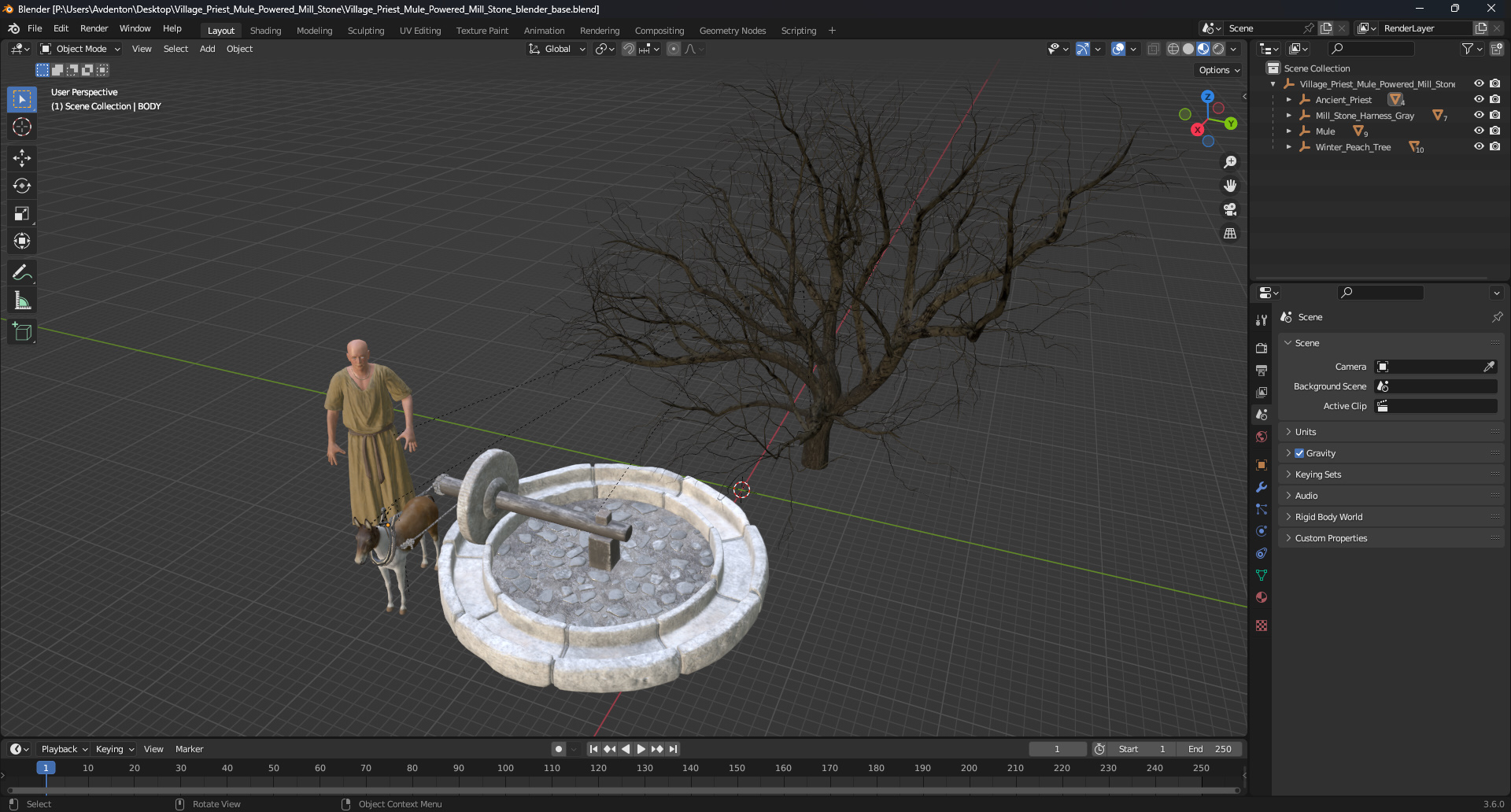The image size is (1511, 812).
Task: Open the Keying menu in timeline
Action: (x=114, y=749)
